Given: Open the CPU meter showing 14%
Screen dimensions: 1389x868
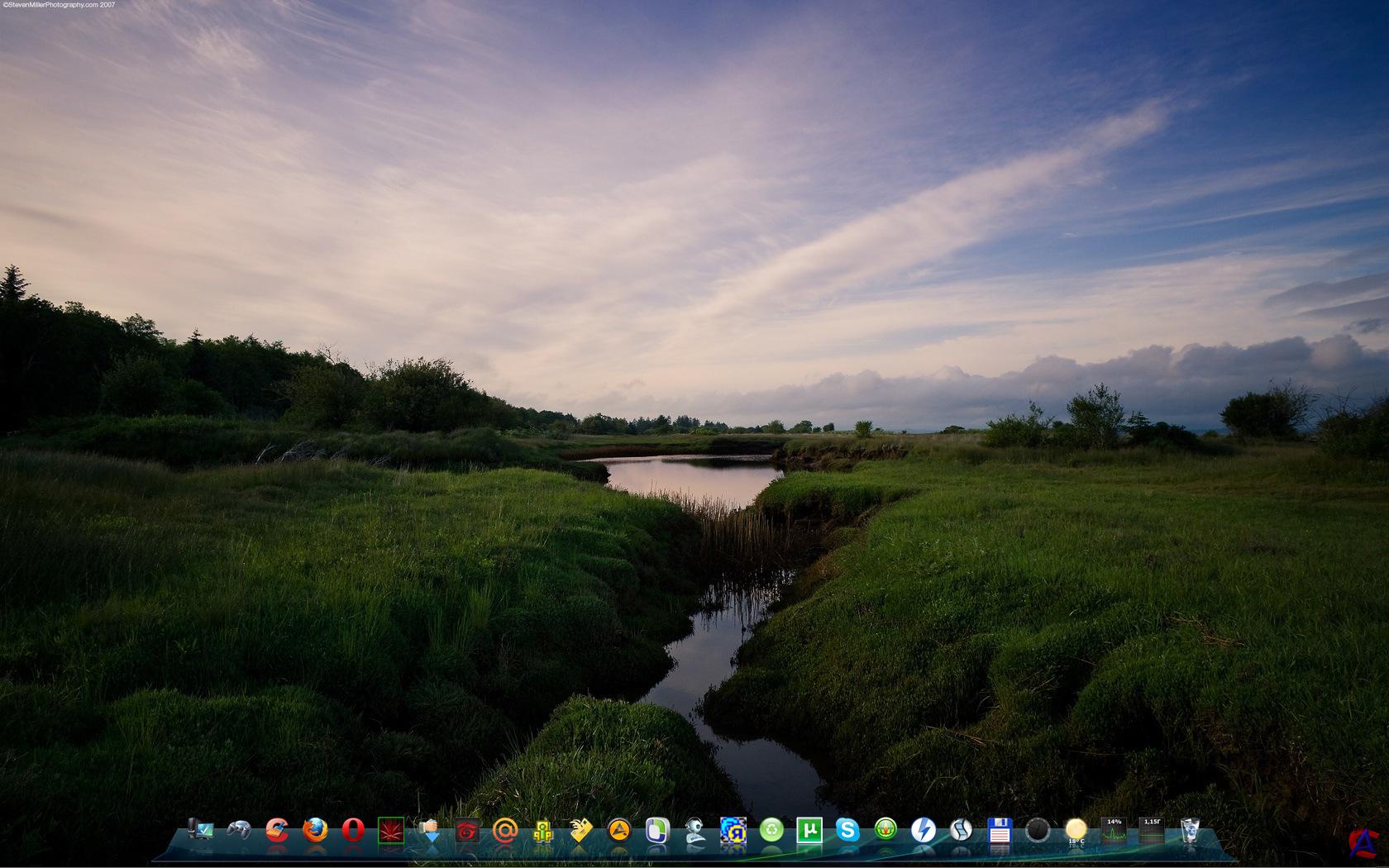Looking at the screenshot, I should (x=1114, y=830).
